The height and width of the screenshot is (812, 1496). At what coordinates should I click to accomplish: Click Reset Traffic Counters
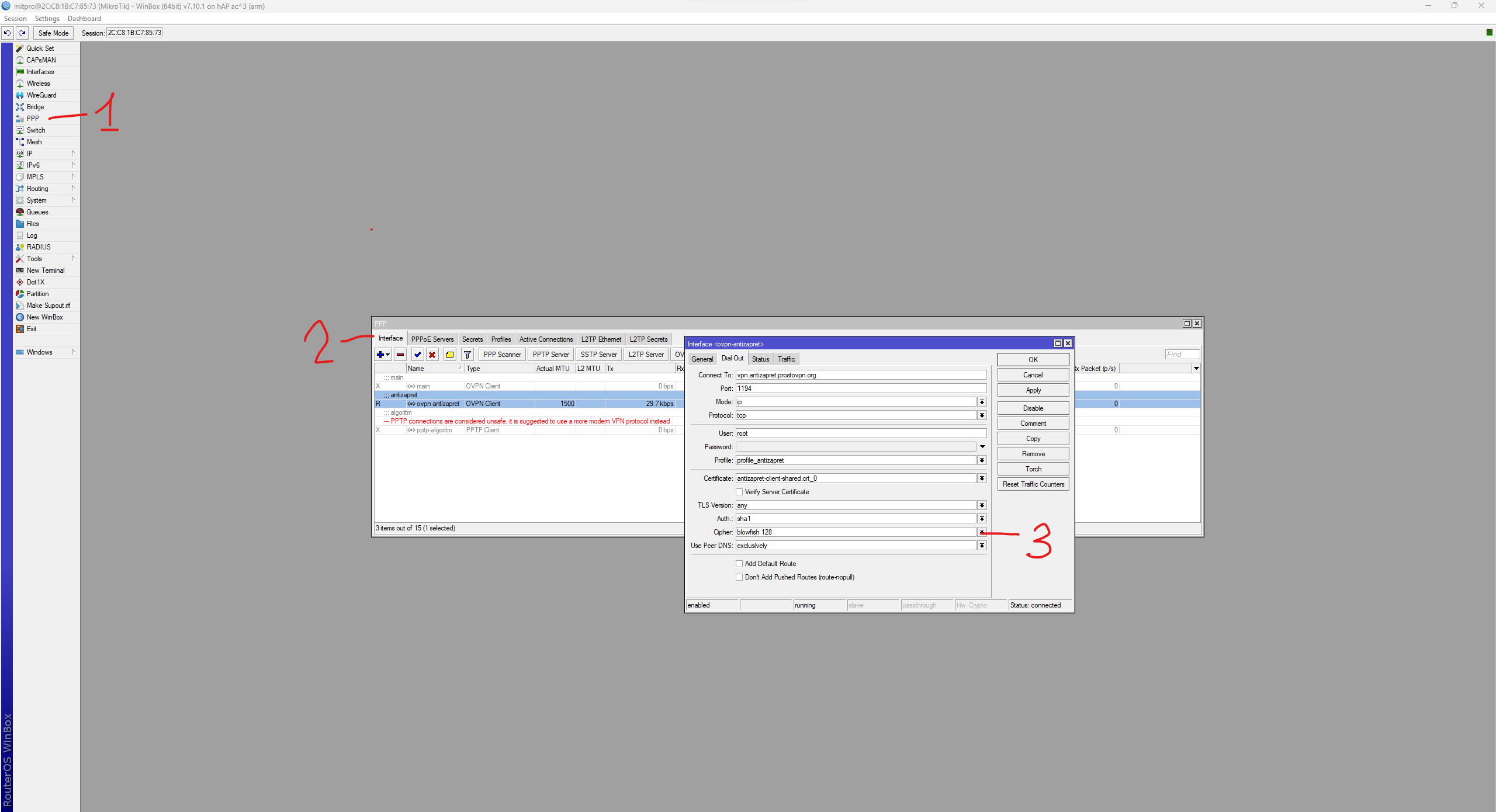(1033, 484)
